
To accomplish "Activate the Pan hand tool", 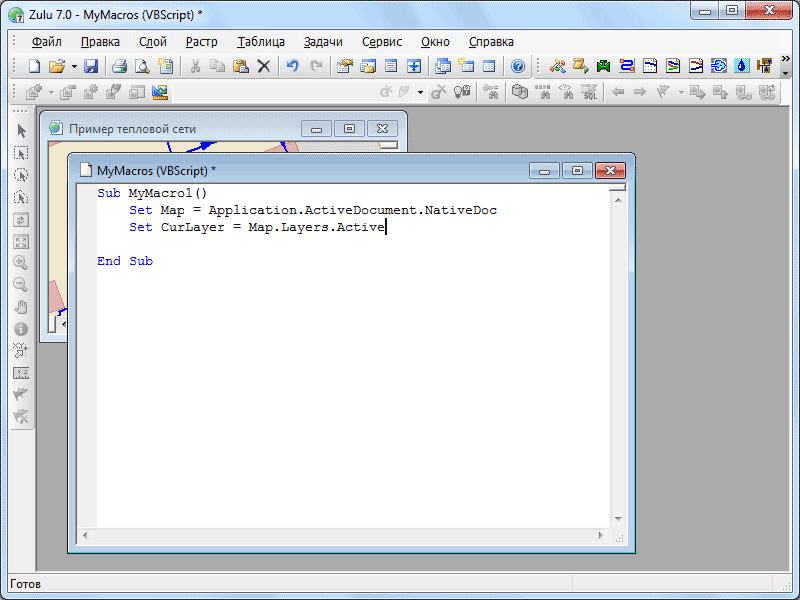I will (21, 307).
